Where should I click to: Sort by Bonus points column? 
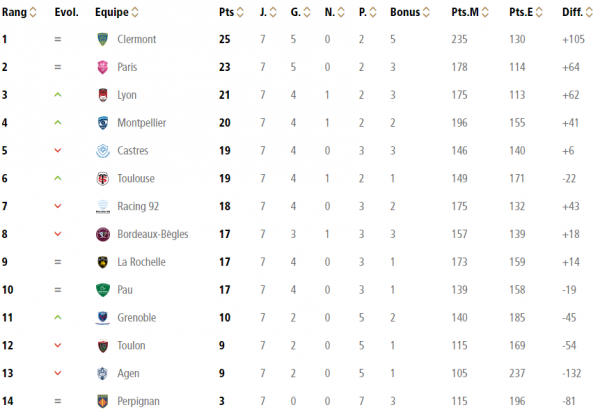pyautogui.click(x=423, y=12)
